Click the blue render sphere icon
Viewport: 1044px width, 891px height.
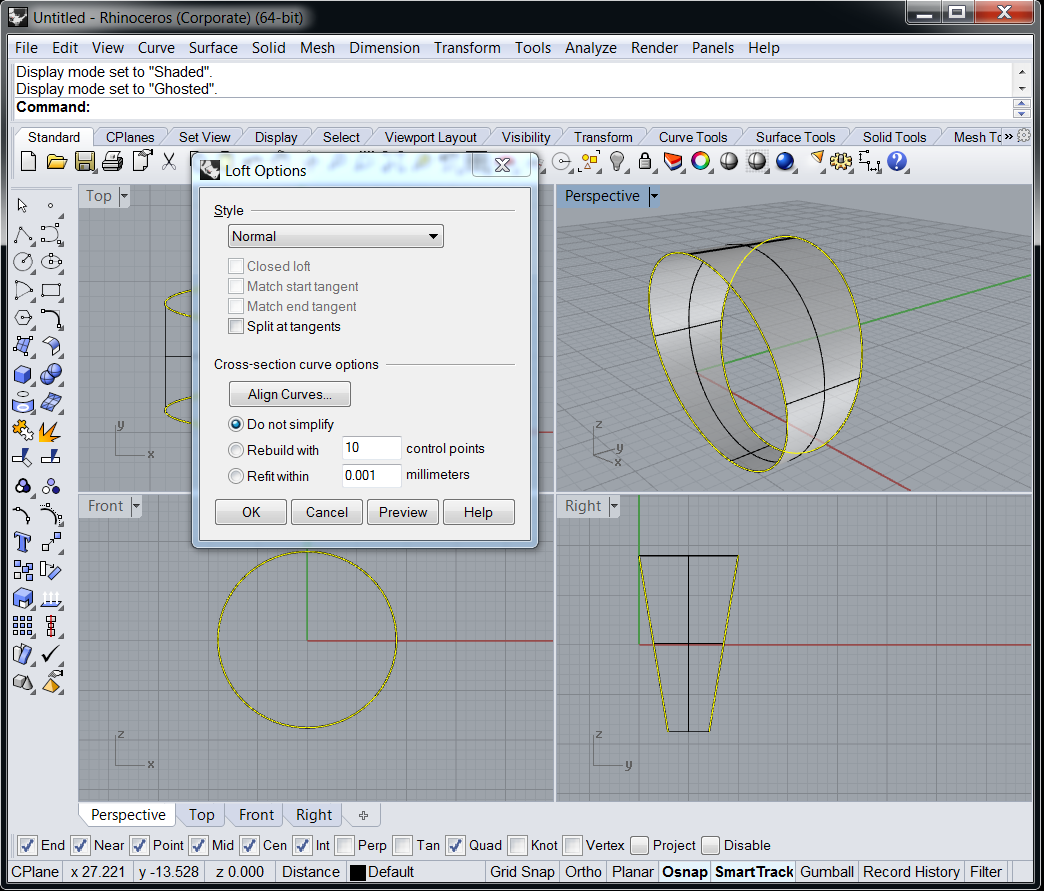(785, 161)
